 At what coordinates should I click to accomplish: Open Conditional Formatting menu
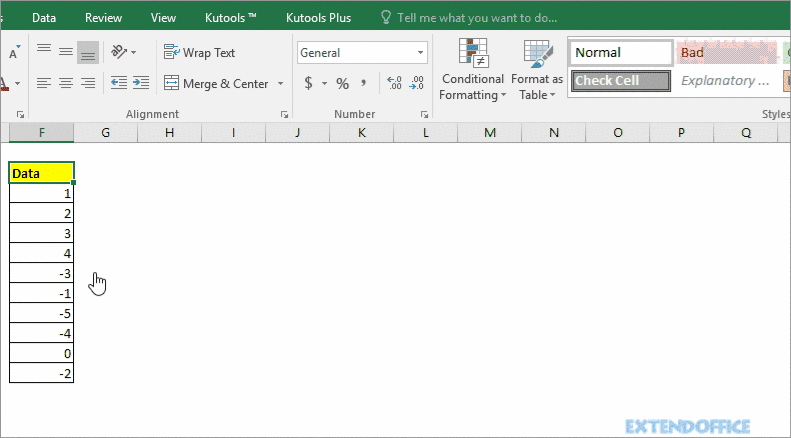(x=473, y=70)
